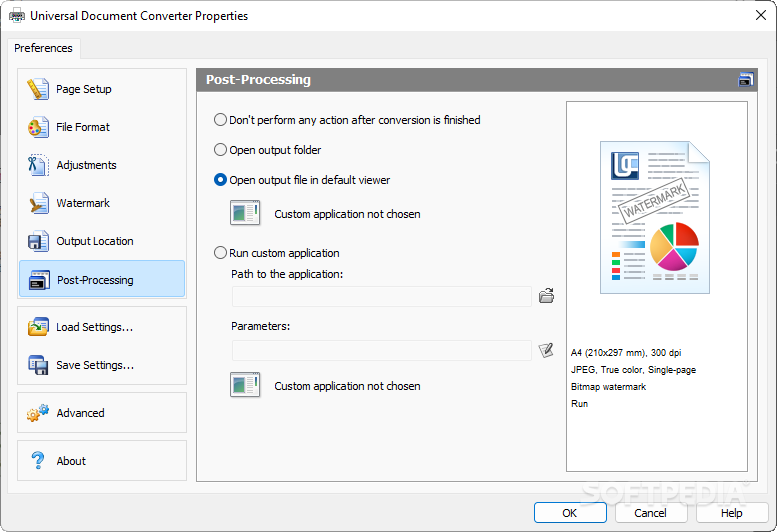Click the printer icon in title bar

(x=17, y=15)
